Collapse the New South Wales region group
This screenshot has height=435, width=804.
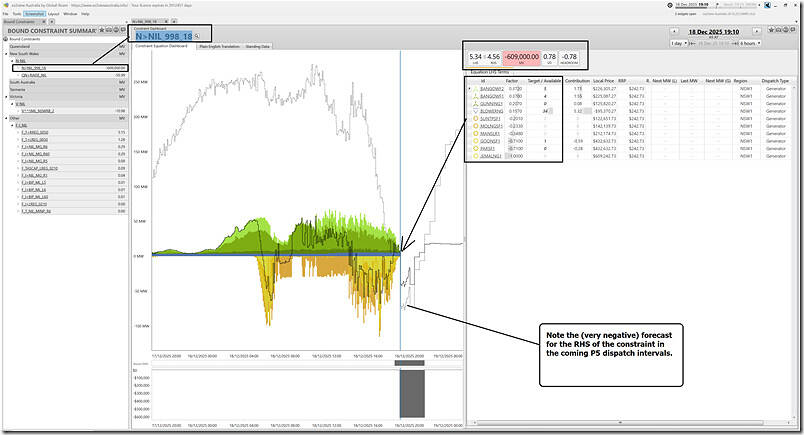pyautogui.click(x=5, y=53)
